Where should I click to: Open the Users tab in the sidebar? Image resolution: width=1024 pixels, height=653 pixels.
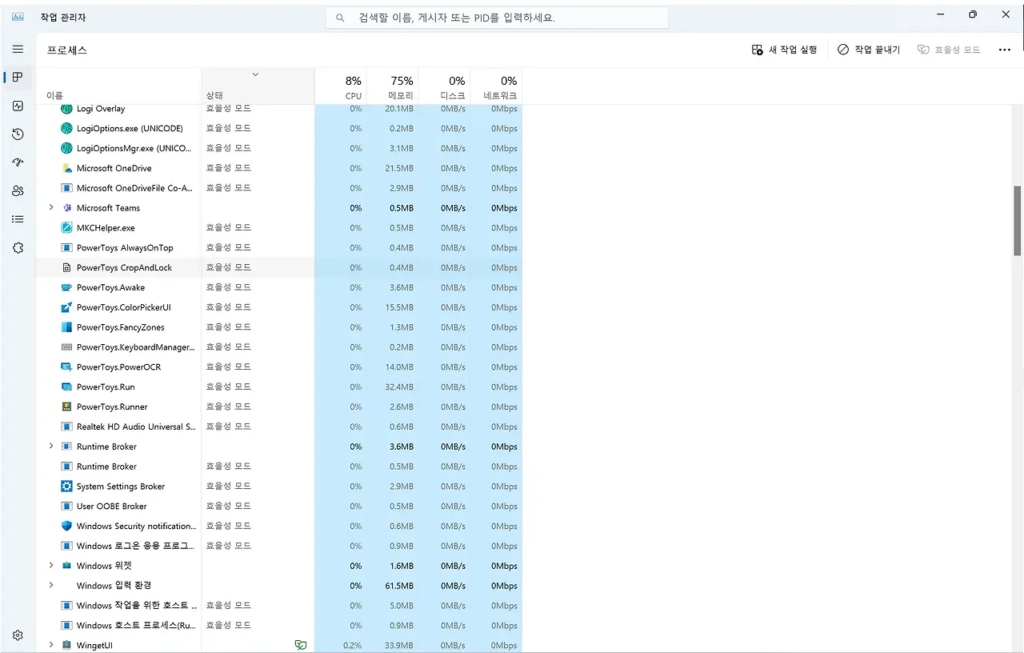point(18,191)
